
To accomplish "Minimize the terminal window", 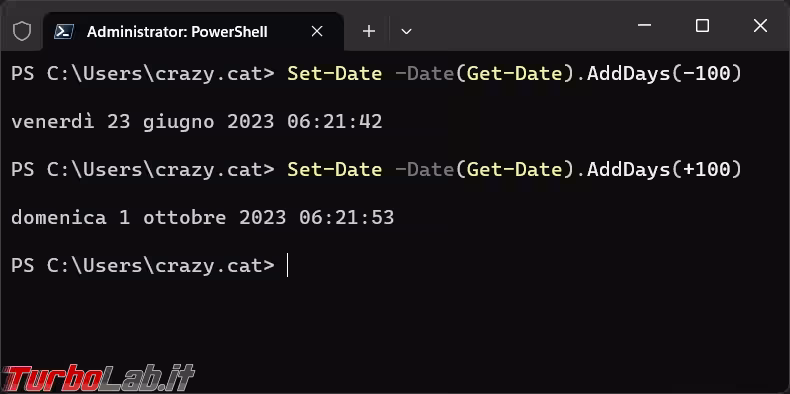I will 644,25.
